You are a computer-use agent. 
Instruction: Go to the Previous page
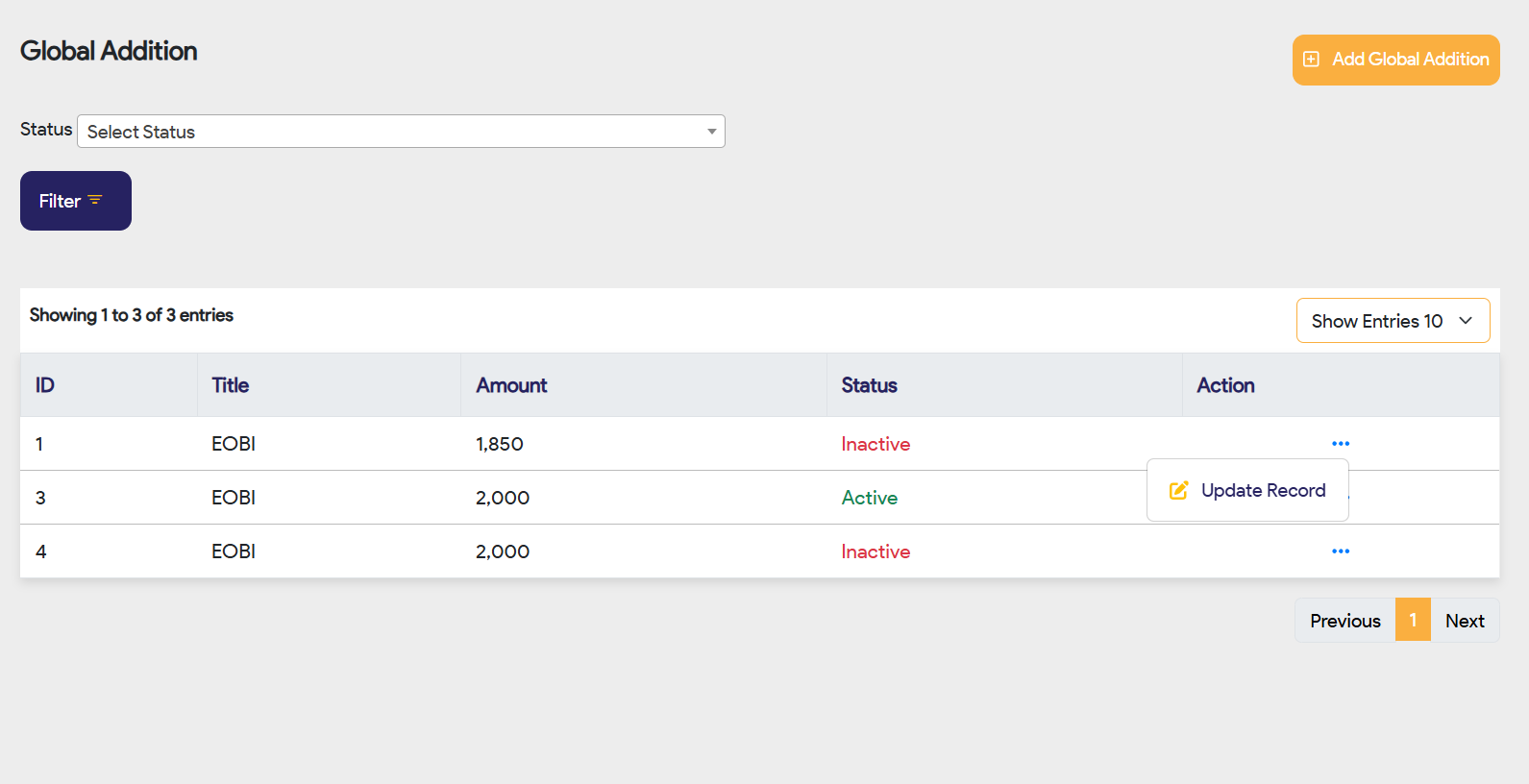coord(1344,621)
